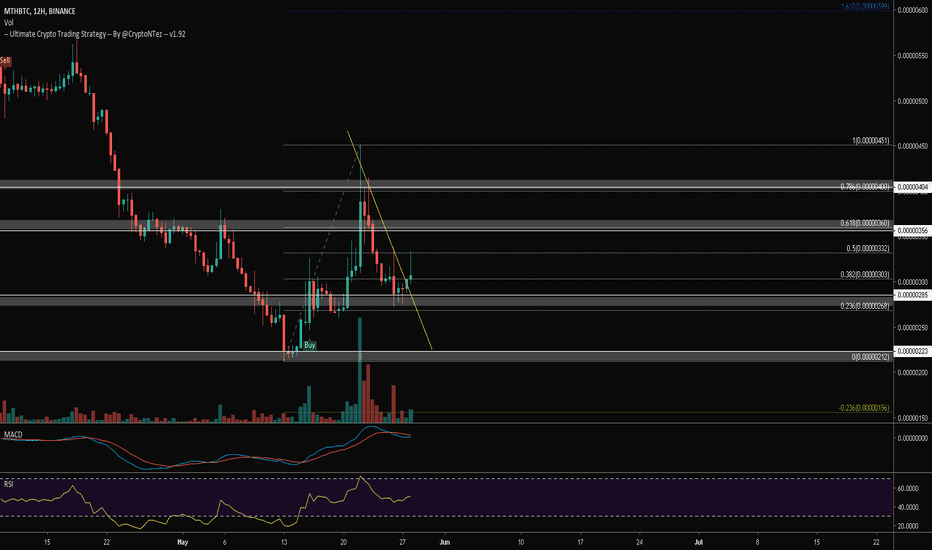Click the Jun label on time axis
This screenshot has width=932, height=550.
click(x=444, y=542)
